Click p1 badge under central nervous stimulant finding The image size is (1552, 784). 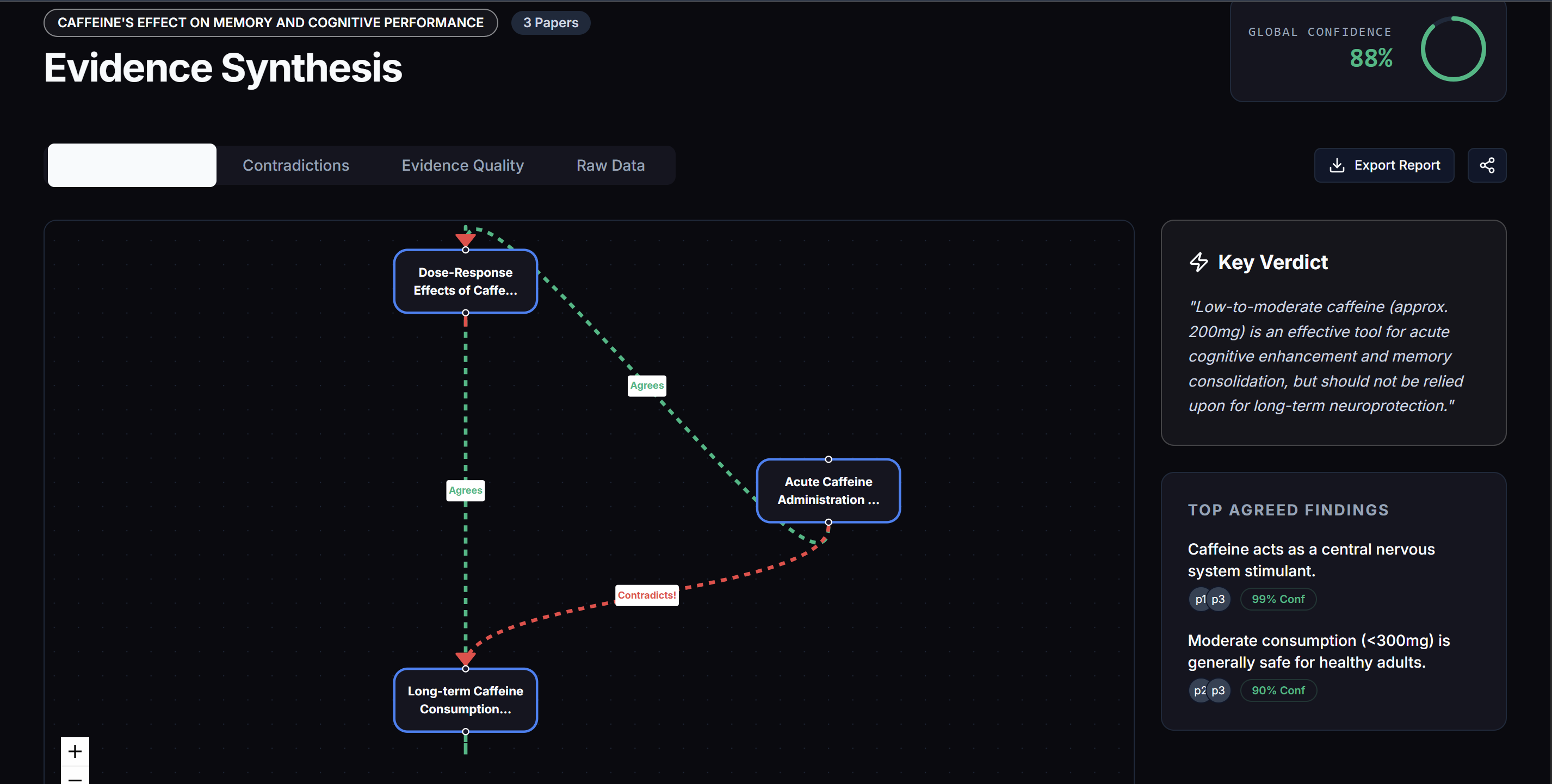click(x=1199, y=599)
